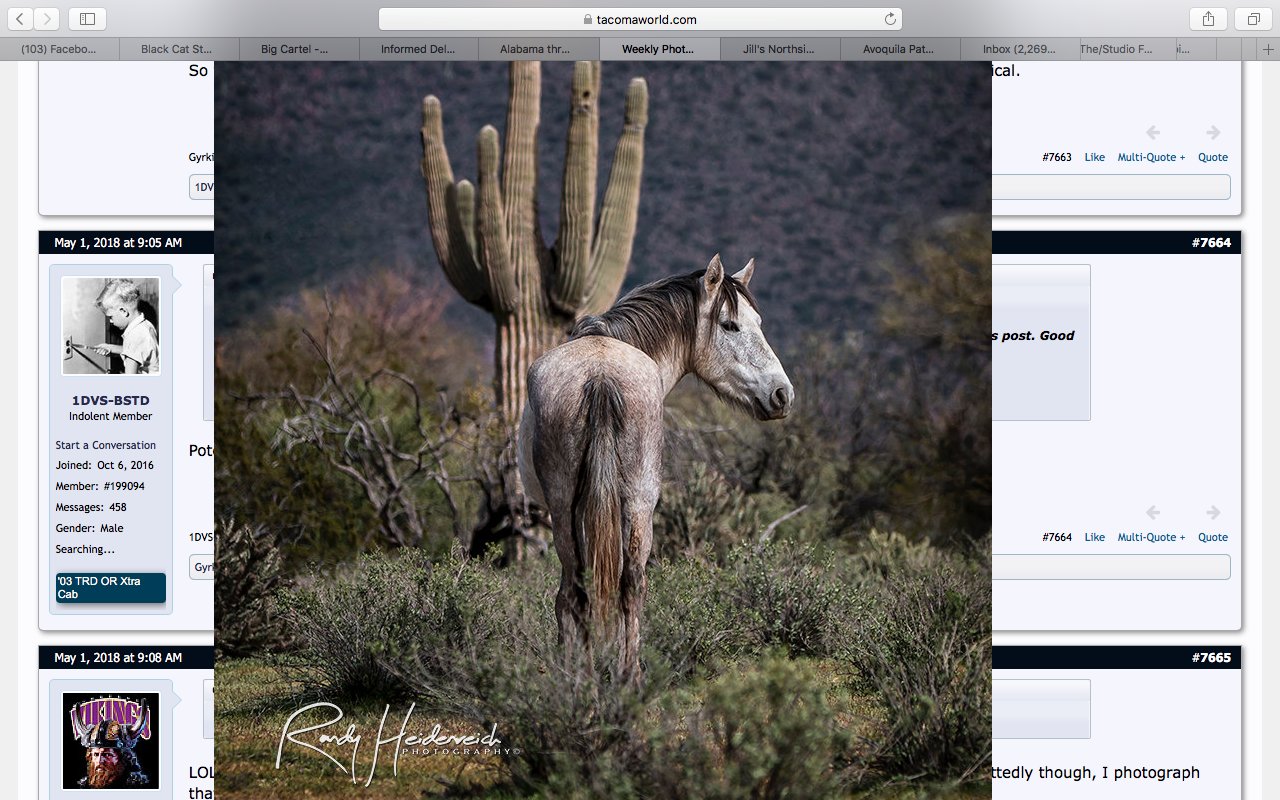Viewport: 1280px width, 800px height.
Task: Click the 'Joined: Oct 6, 2016' text
Action: tap(105, 466)
